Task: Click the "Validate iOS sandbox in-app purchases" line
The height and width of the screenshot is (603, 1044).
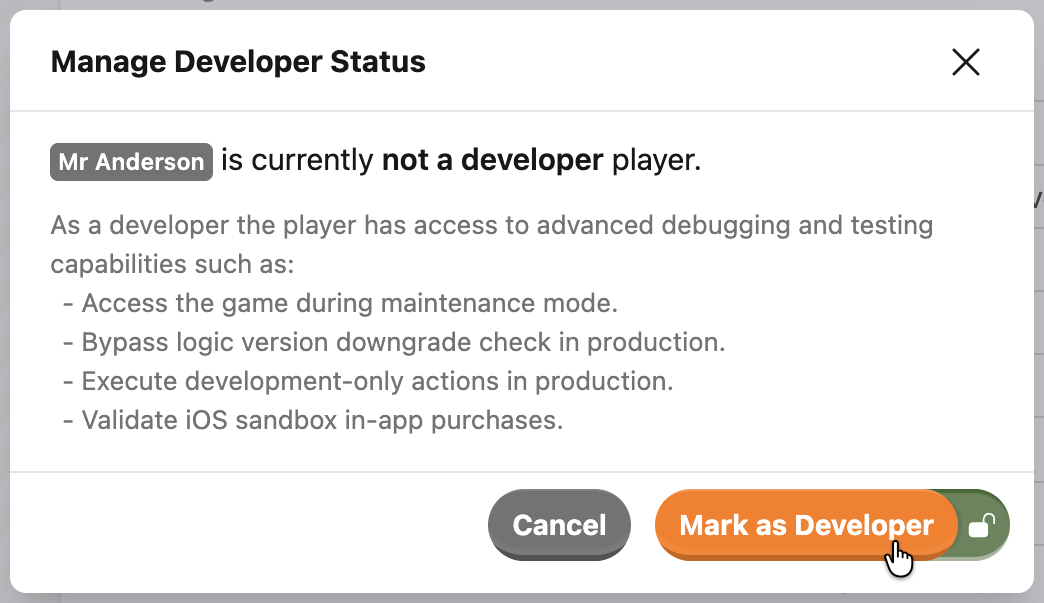Action: [313, 420]
